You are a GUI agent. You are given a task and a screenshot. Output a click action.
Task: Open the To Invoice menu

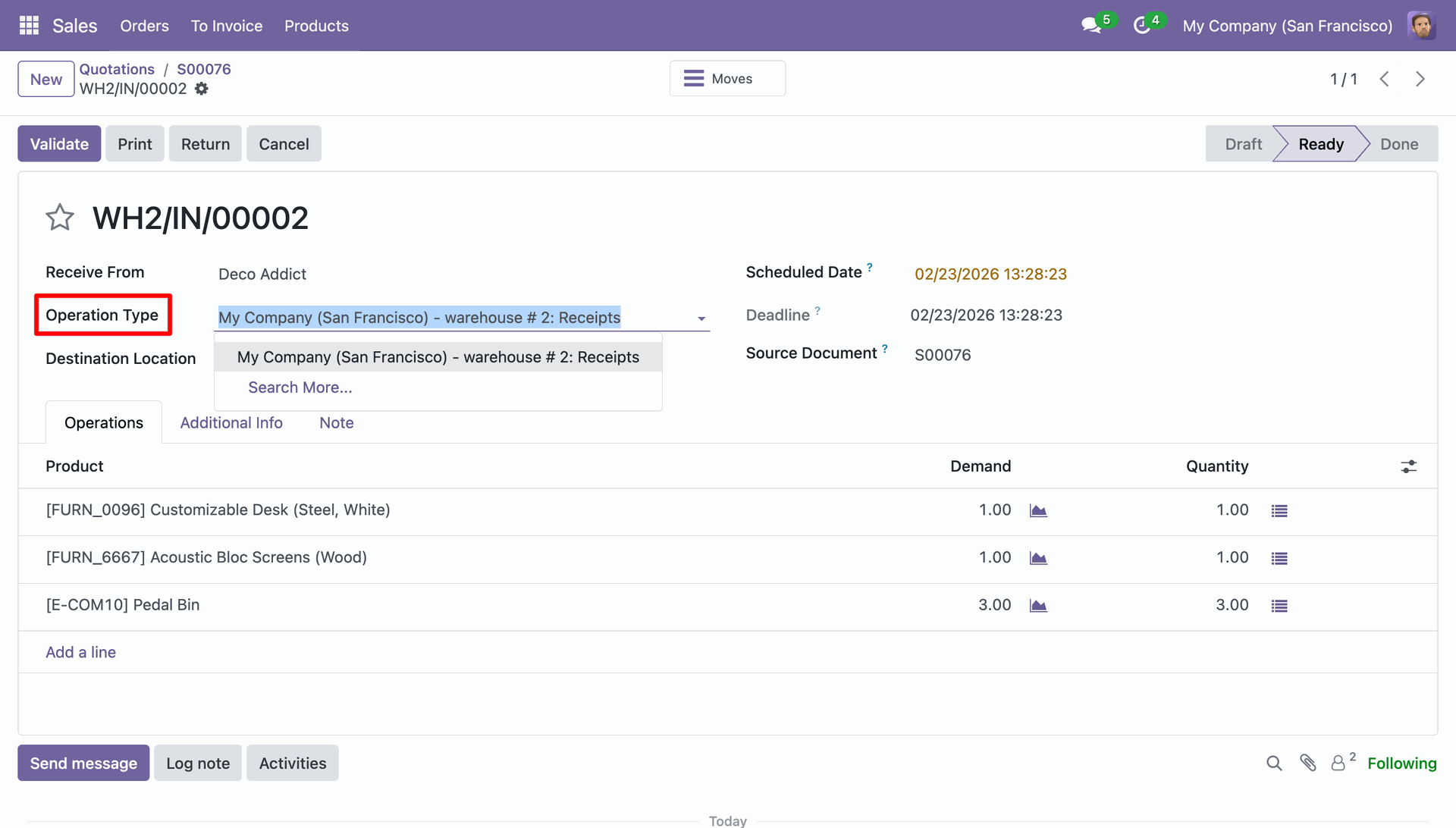click(x=227, y=26)
